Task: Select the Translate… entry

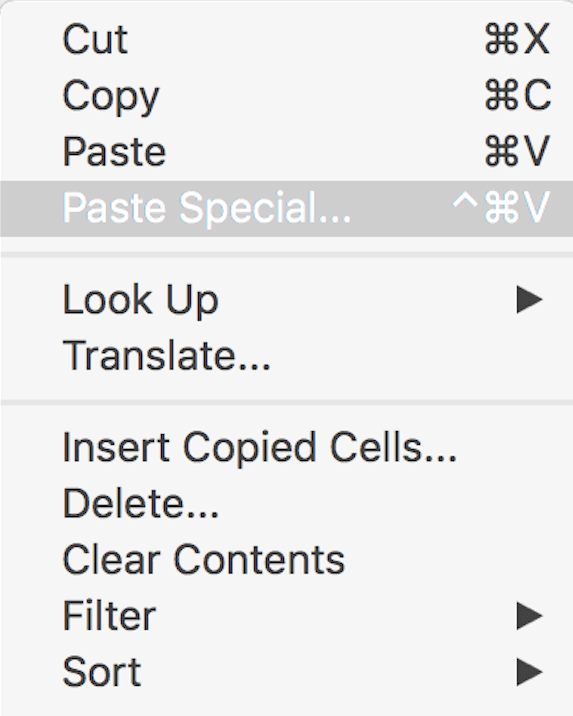Action: pyautogui.click(x=286, y=356)
